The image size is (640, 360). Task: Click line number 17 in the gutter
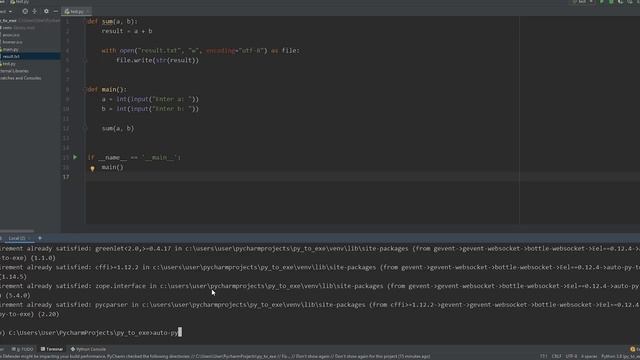pyautogui.click(x=66, y=177)
